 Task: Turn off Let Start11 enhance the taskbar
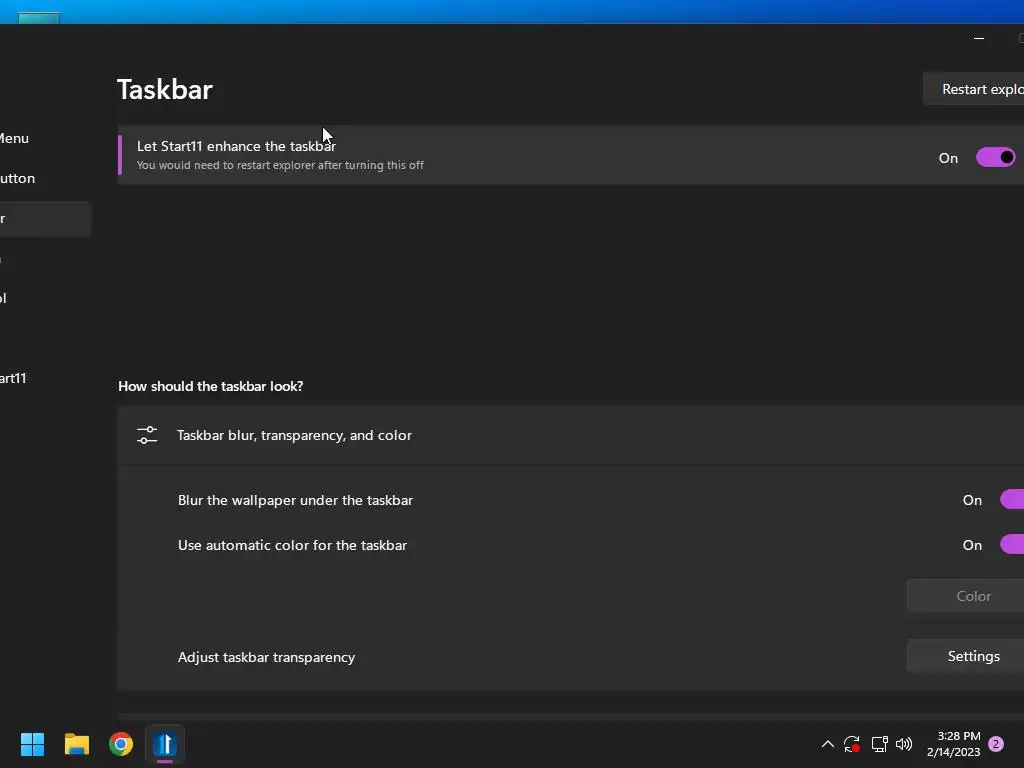click(995, 157)
